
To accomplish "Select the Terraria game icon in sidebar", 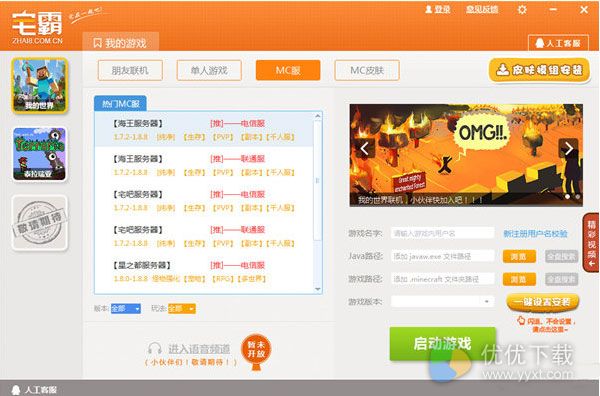I will (40, 154).
